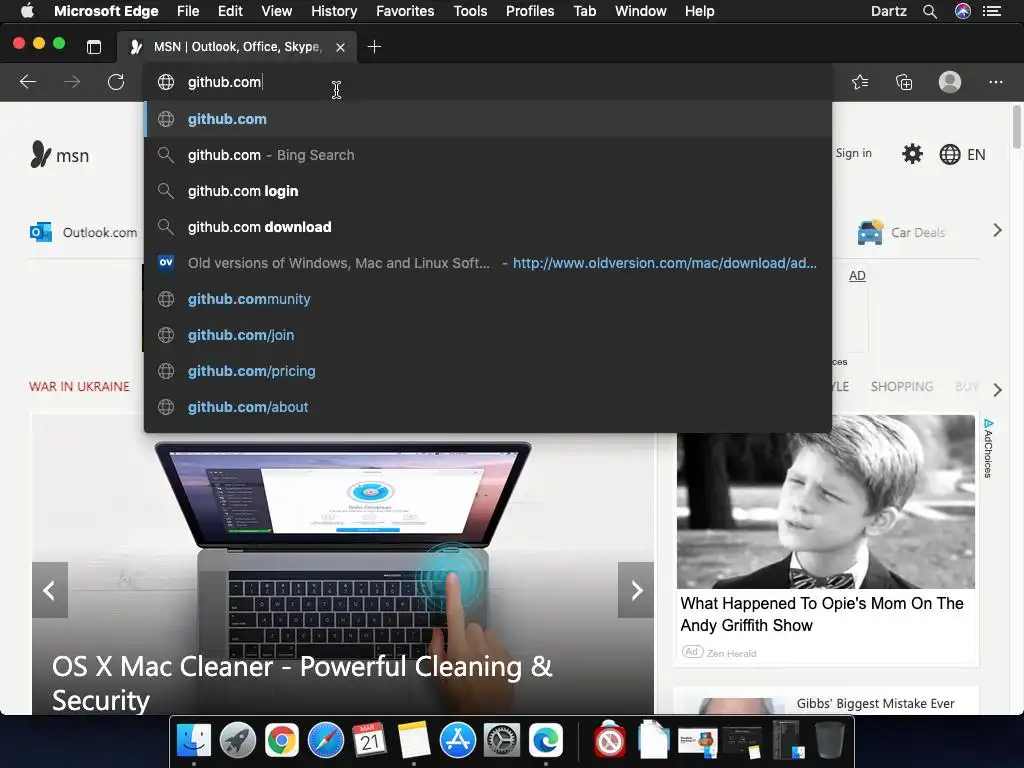Launch Google Chrome from the Dock

[x=281, y=741]
